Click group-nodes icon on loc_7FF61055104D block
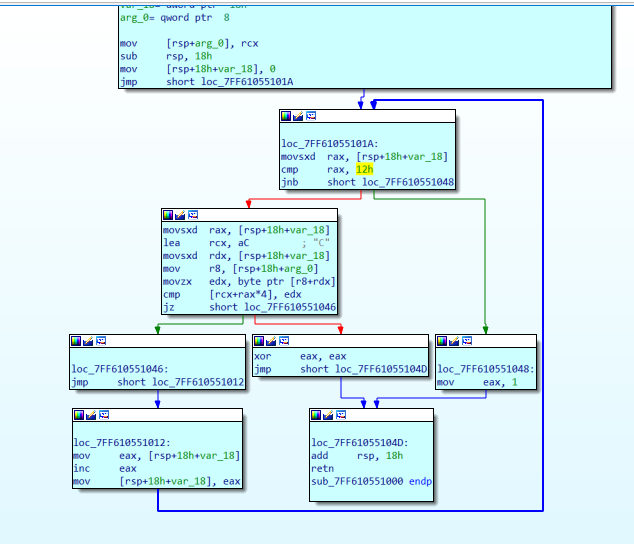 point(341,415)
